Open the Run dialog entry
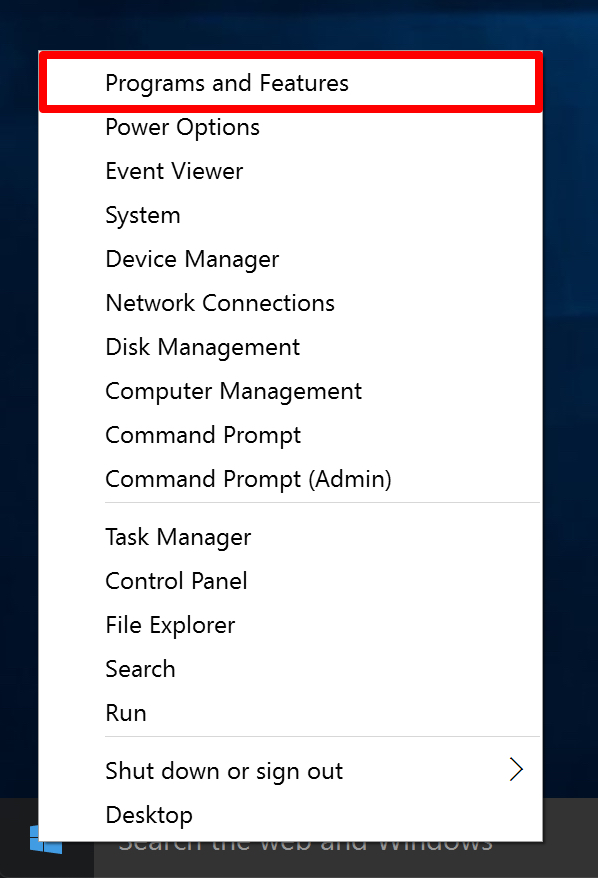This screenshot has height=878, width=598. coord(291,713)
